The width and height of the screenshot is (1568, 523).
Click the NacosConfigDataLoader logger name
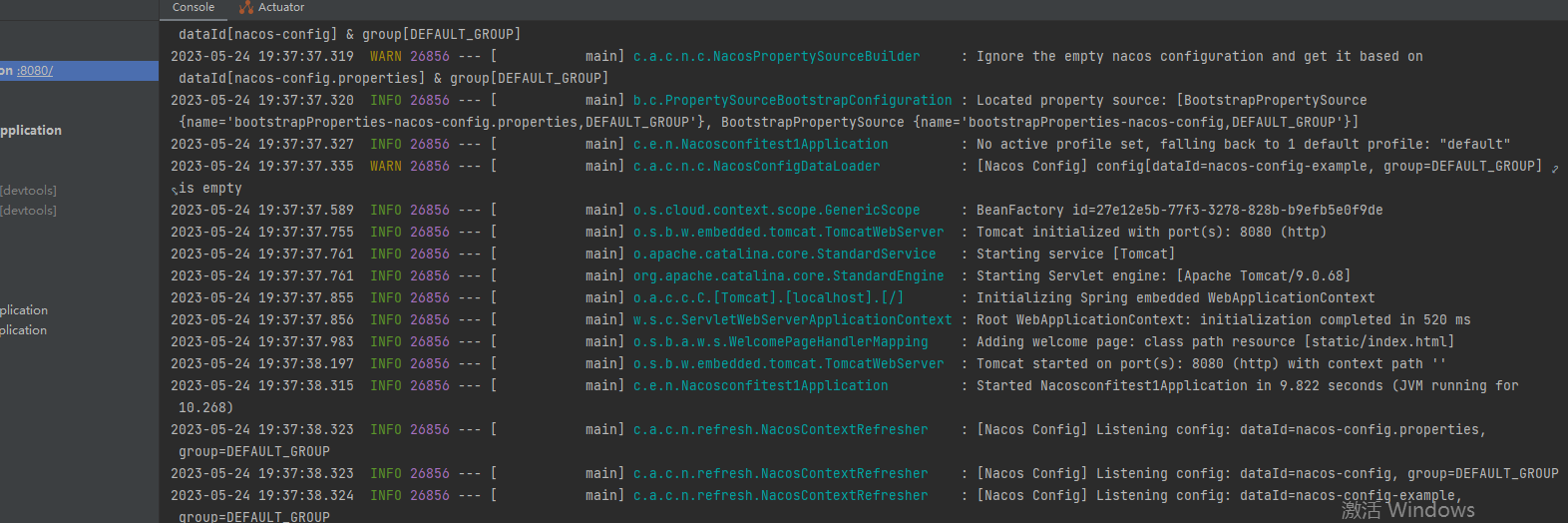pyautogui.click(x=756, y=167)
